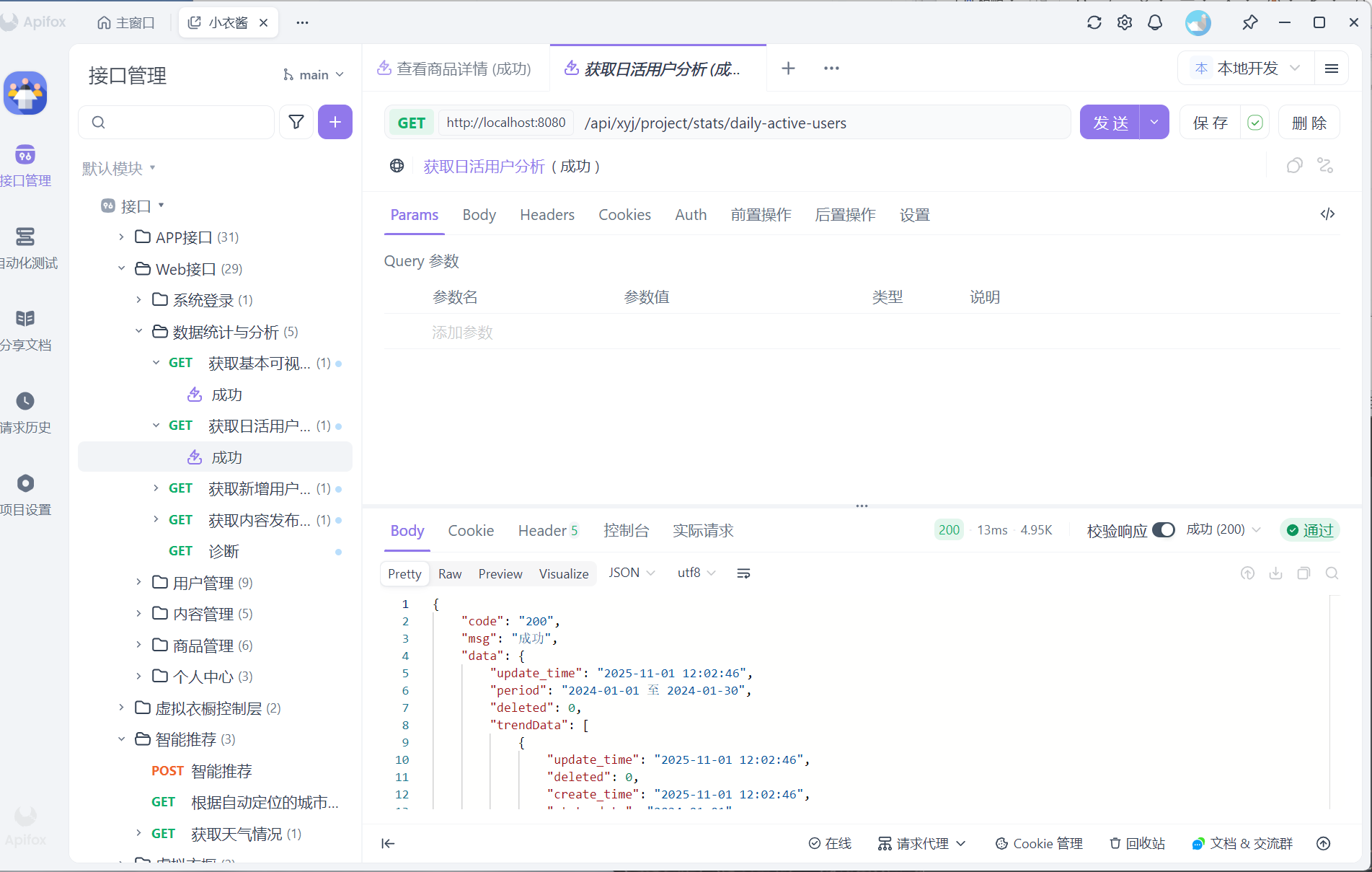The width and height of the screenshot is (1372, 872).
Task: Click the 添加参数 input field
Action: point(463,332)
